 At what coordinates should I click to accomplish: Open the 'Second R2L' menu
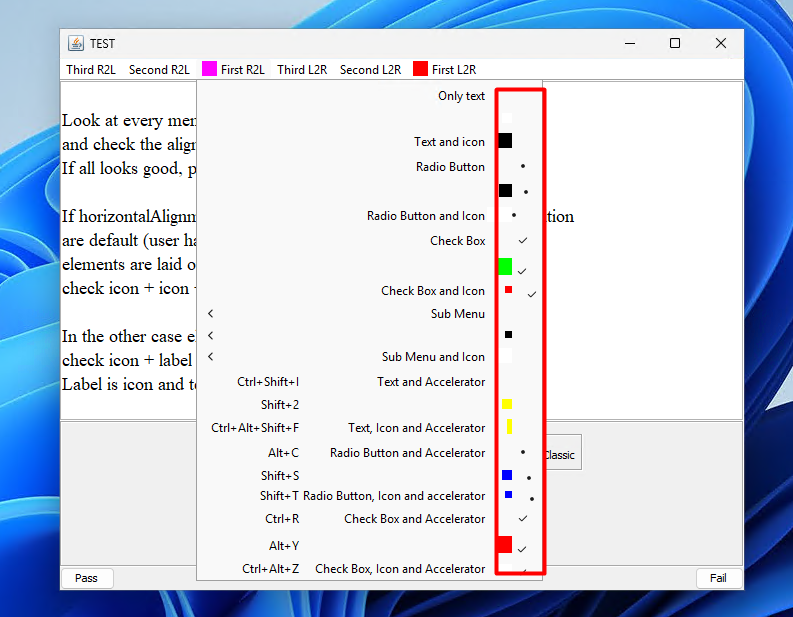[x=159, y=70]
